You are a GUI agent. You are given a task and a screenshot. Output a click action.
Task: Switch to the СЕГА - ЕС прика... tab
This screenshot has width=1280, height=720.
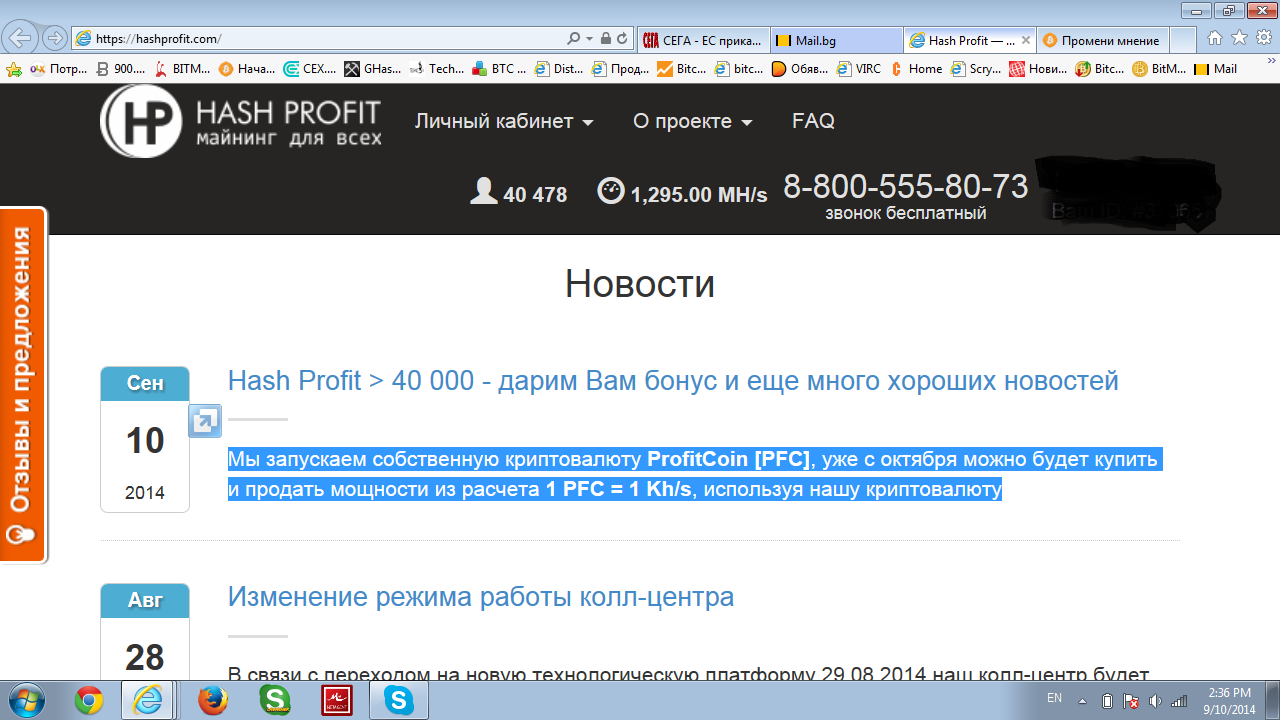702,40
